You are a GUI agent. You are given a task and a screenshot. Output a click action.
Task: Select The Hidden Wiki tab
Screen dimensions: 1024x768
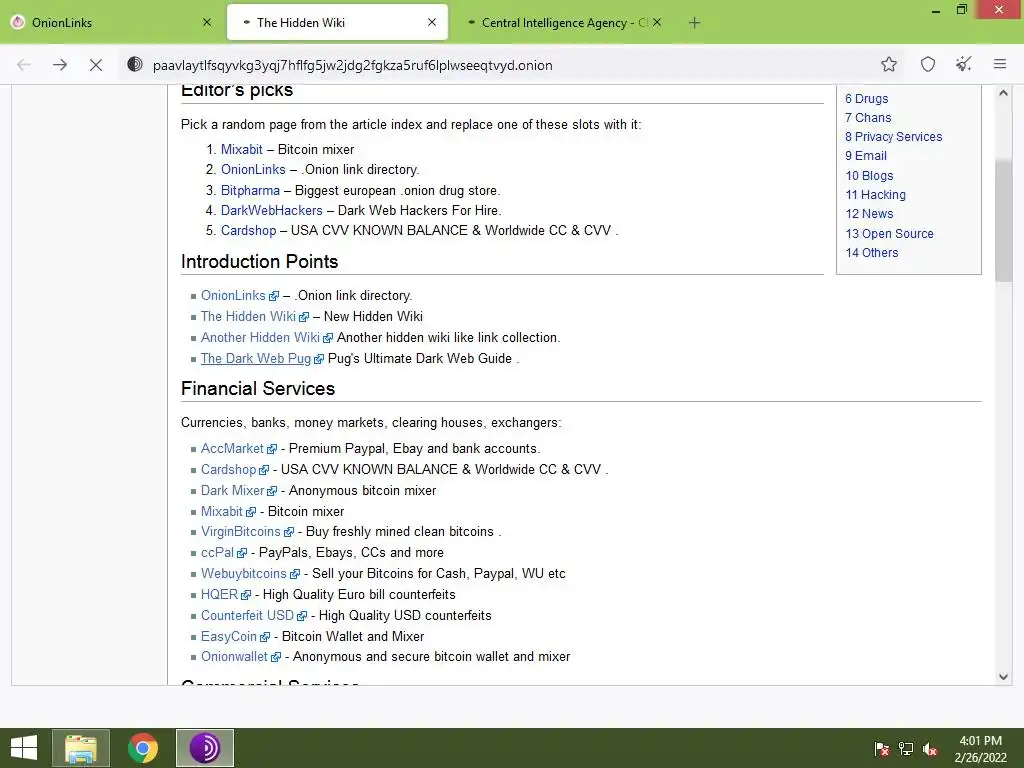pyautogui.click(x=337, y=22)
